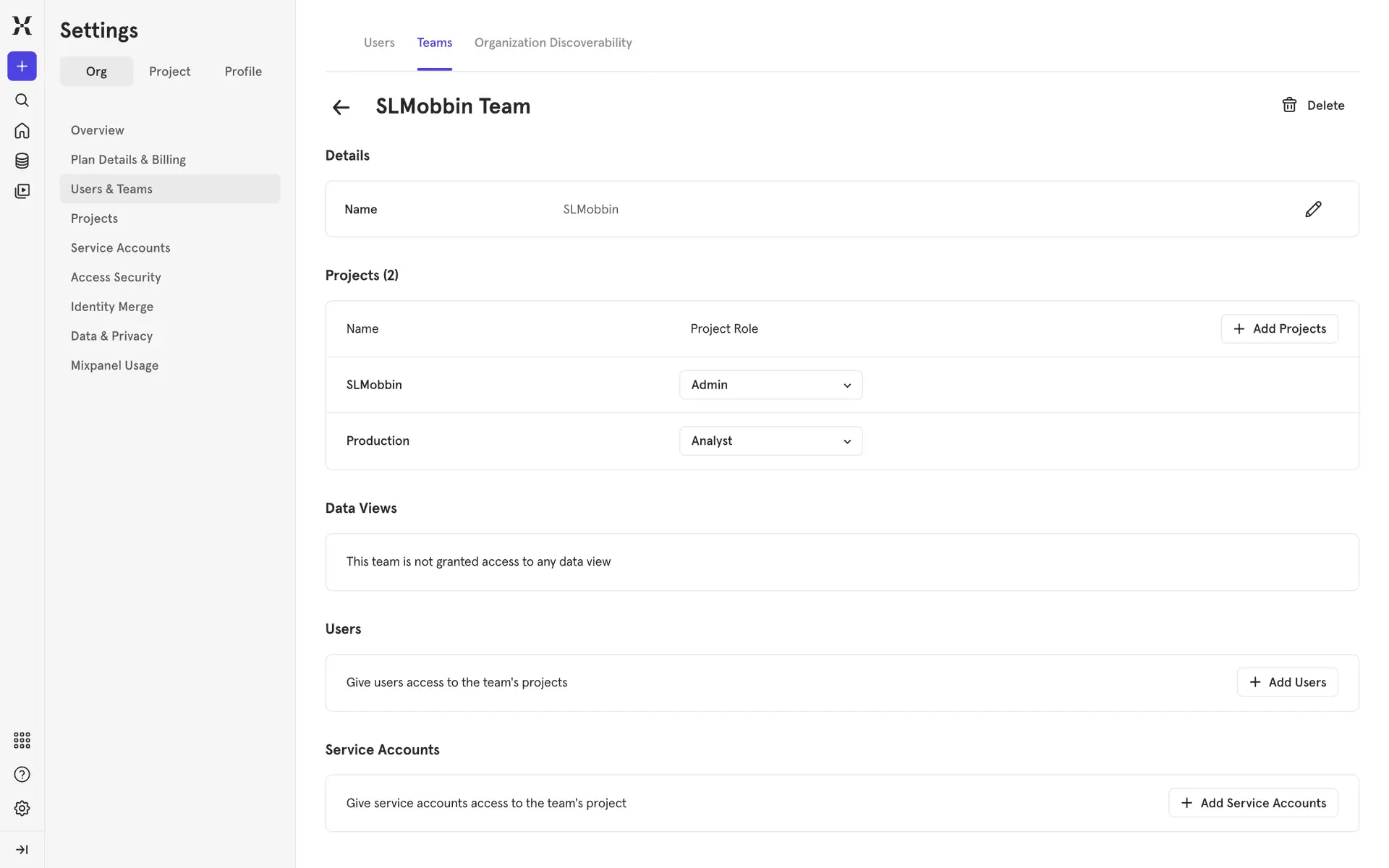Open the apps grid icon
Screen dimensions: 1389x868
(x=22, y=740)
